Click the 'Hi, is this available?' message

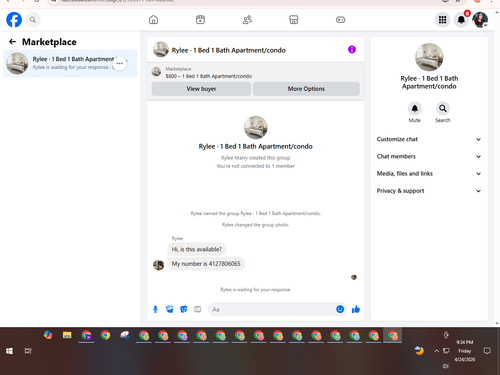click(197, 249)
